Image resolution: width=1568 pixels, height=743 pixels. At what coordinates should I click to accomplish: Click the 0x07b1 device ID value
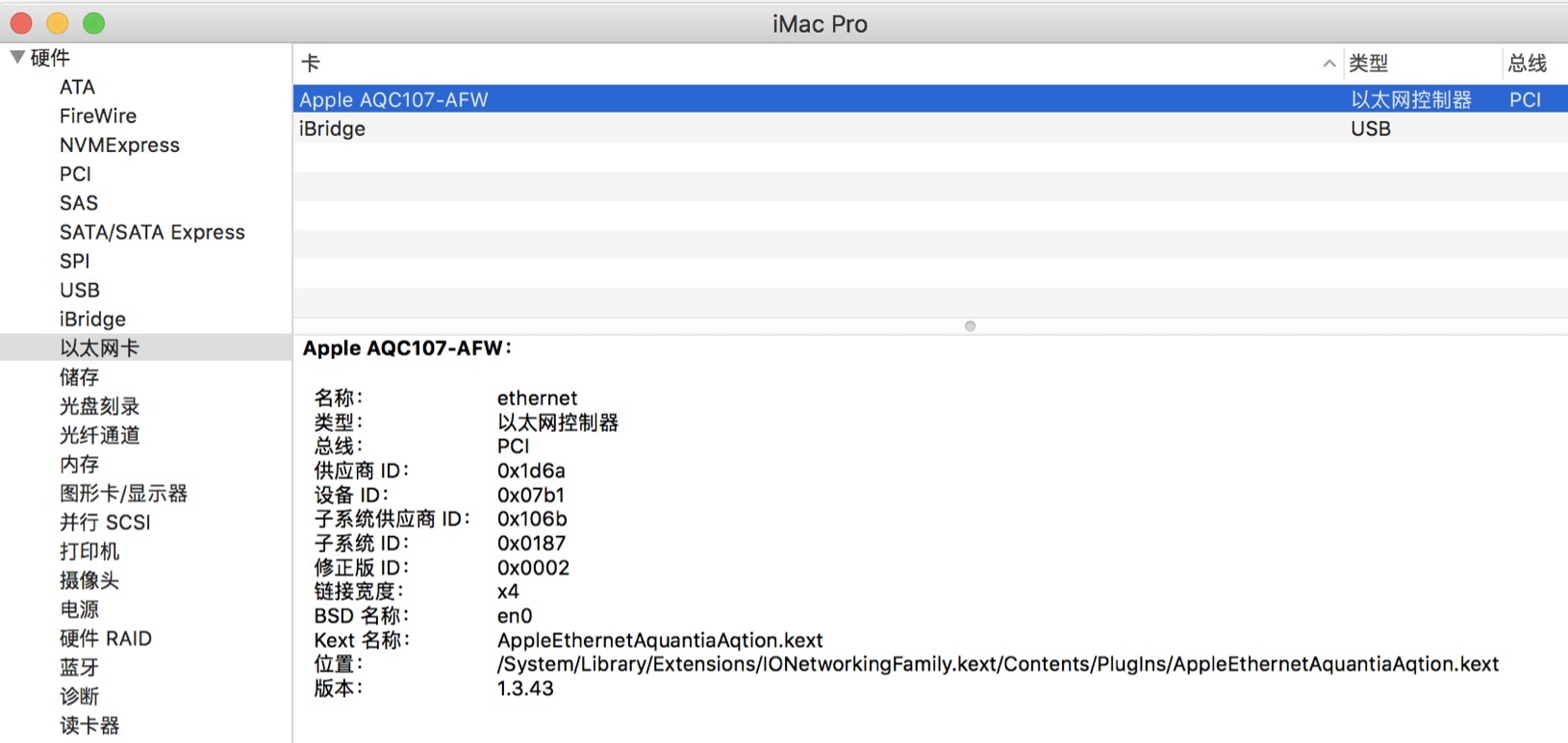[531, 495]
